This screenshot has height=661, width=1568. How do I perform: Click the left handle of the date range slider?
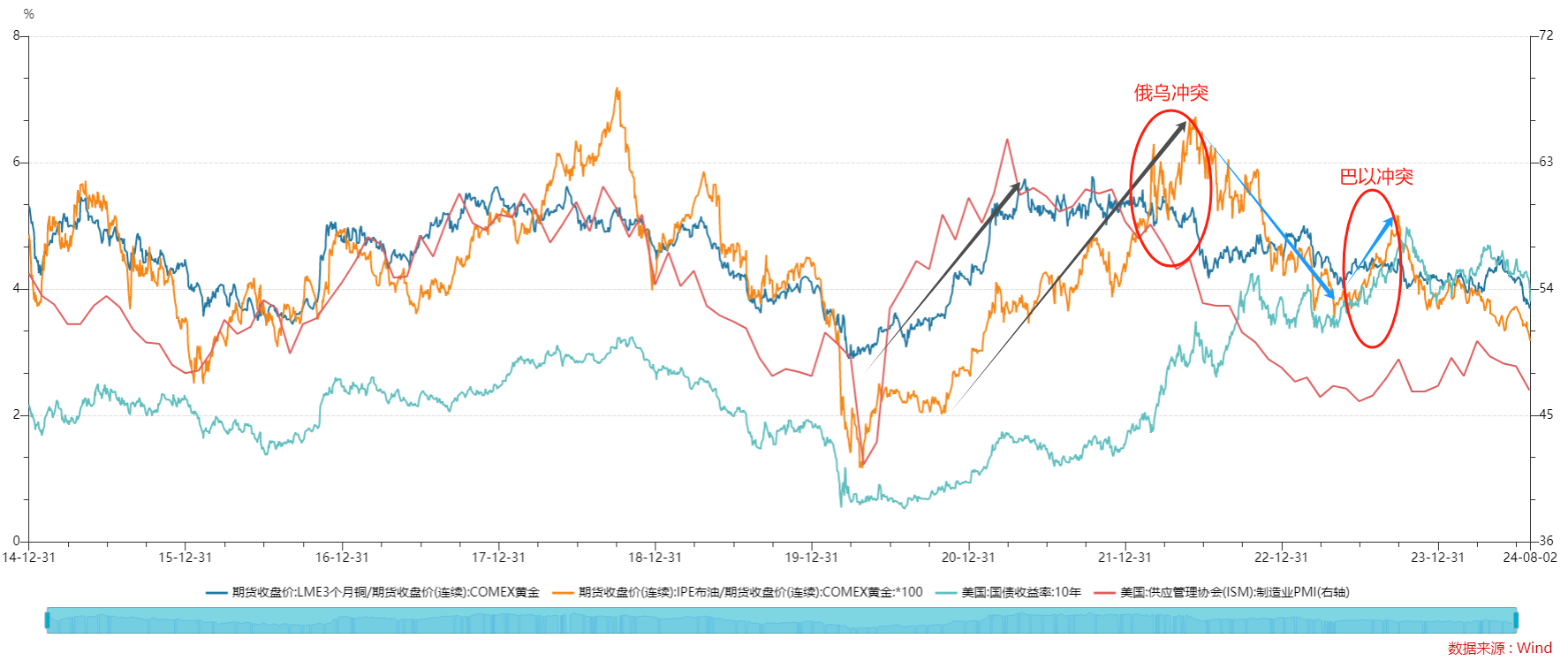[48, 620]
